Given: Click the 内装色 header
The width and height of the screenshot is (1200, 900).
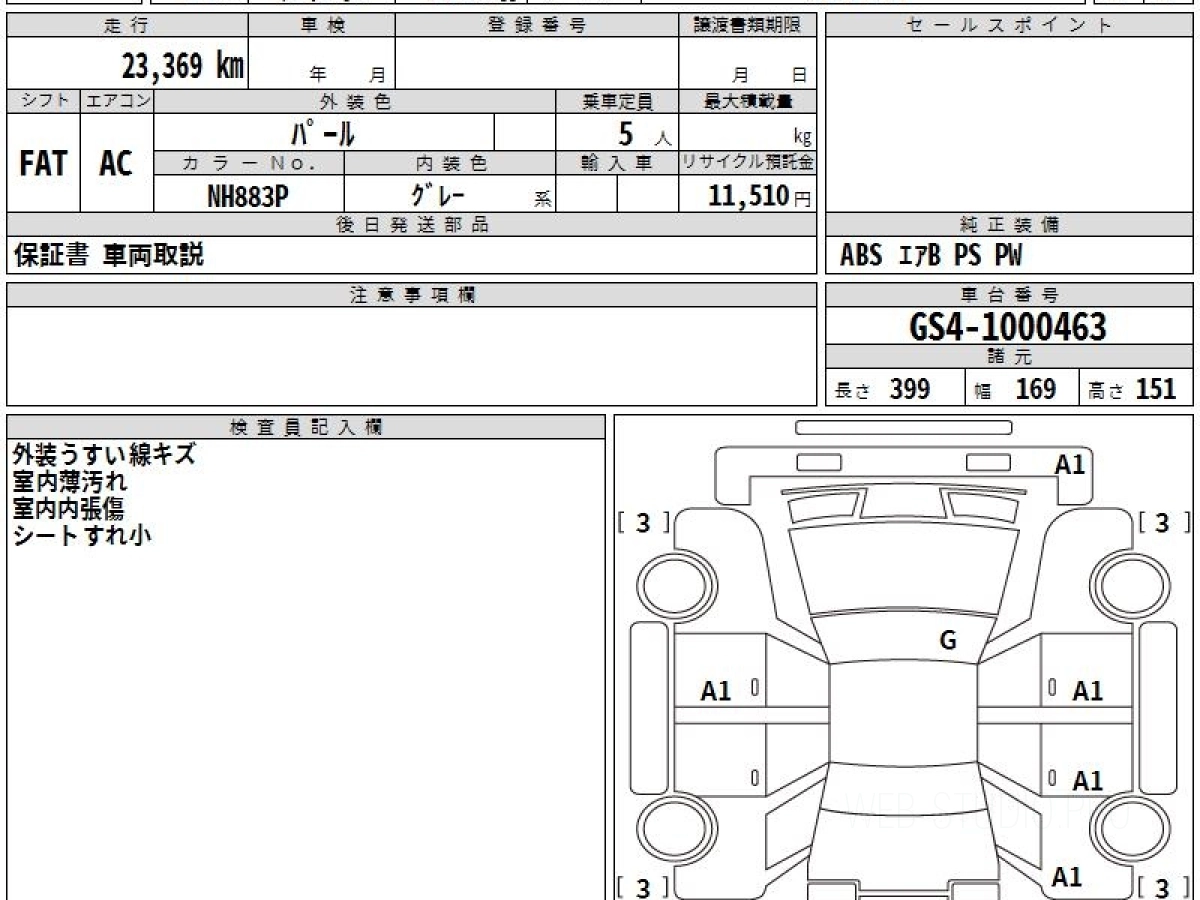Looking at the screenshot, I should pyautogui.click(x=450, y=163).
